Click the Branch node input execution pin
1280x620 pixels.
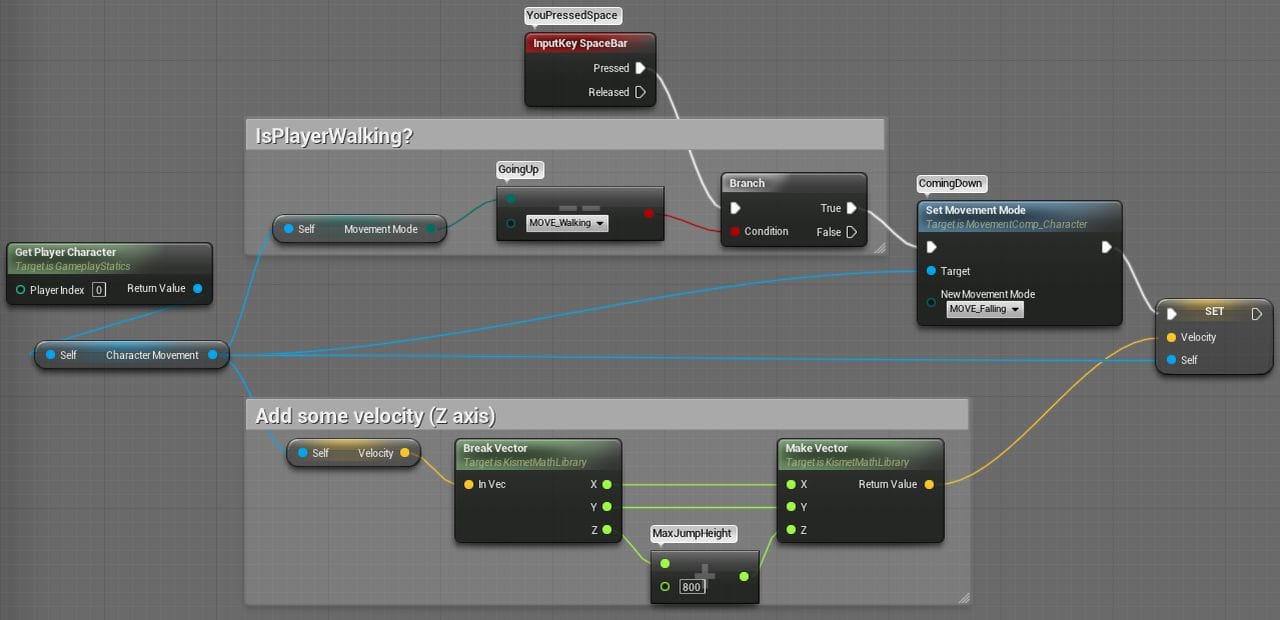pyautogui.click(x=736, y=208)
